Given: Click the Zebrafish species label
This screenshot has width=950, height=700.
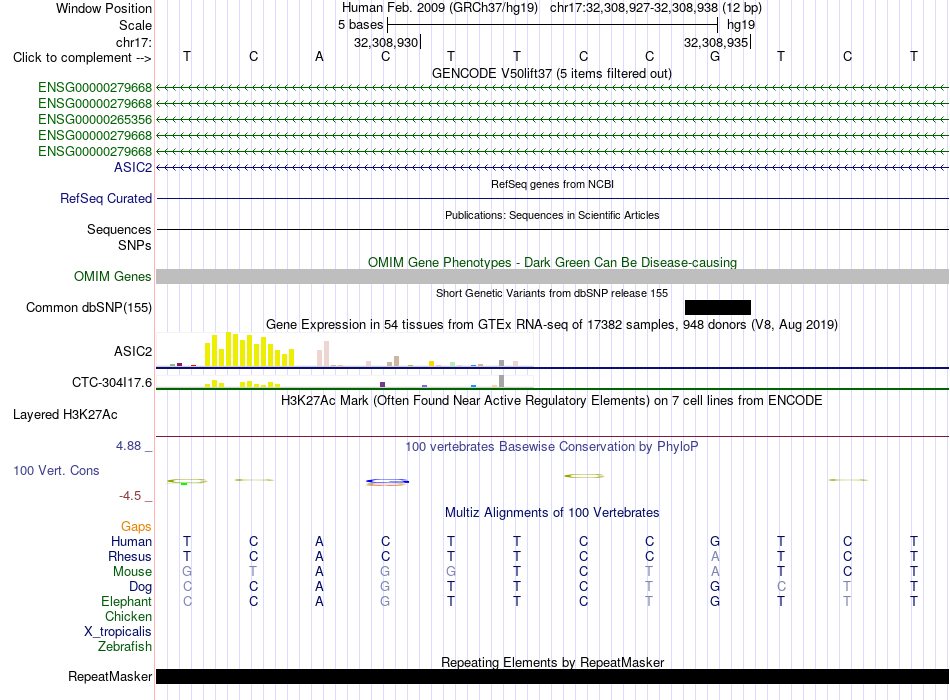Looking at the screenshot, I should click(x=125, y=646).
